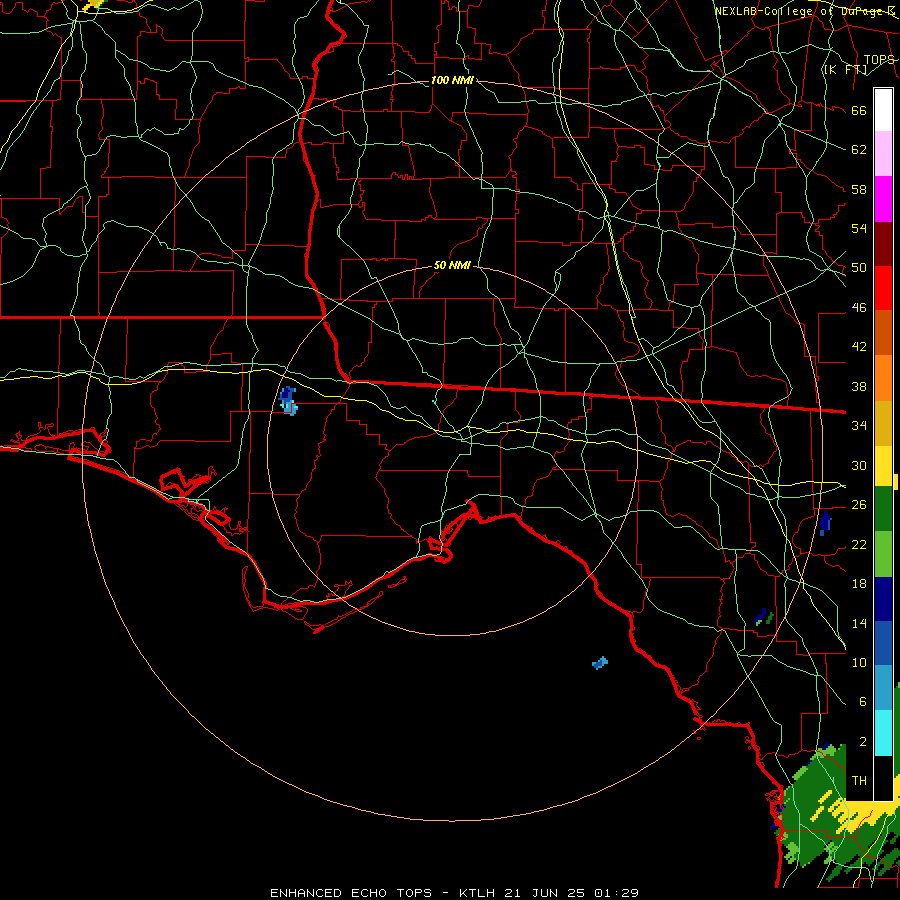Click the "50 NMI" range ring label

click(452, 265)
